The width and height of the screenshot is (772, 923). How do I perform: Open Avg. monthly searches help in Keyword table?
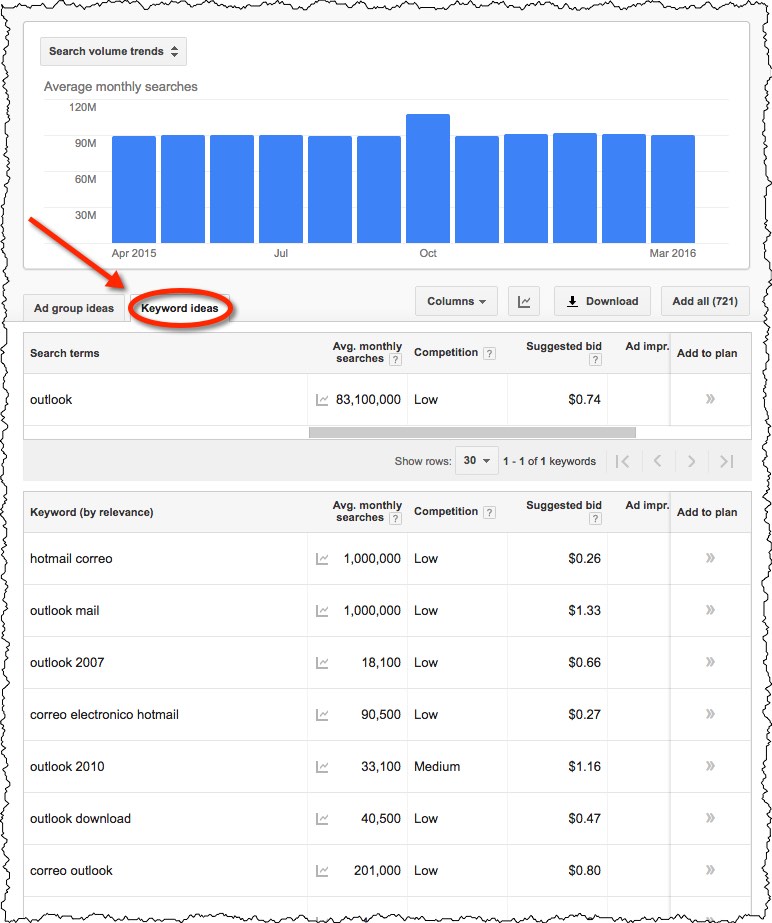(396, 518)
